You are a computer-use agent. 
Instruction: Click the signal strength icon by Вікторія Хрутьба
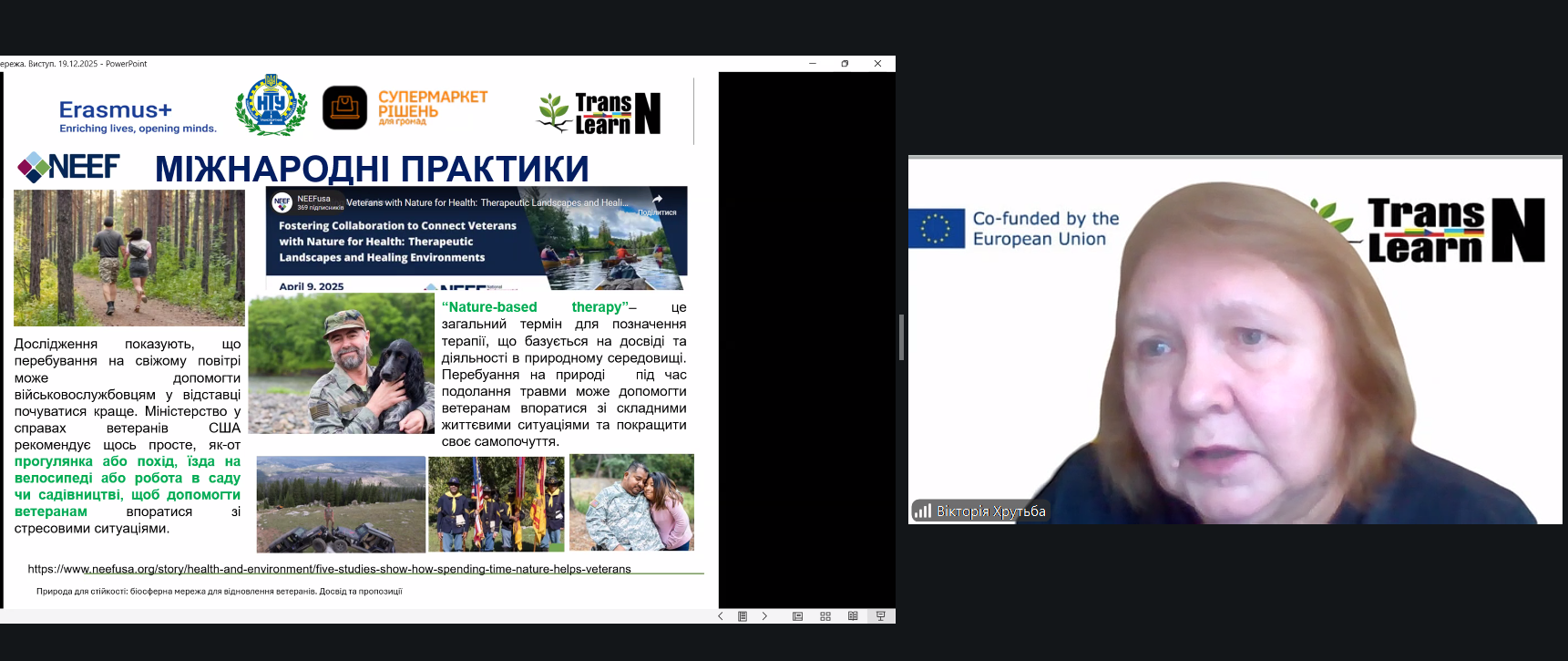click(923, 511)
